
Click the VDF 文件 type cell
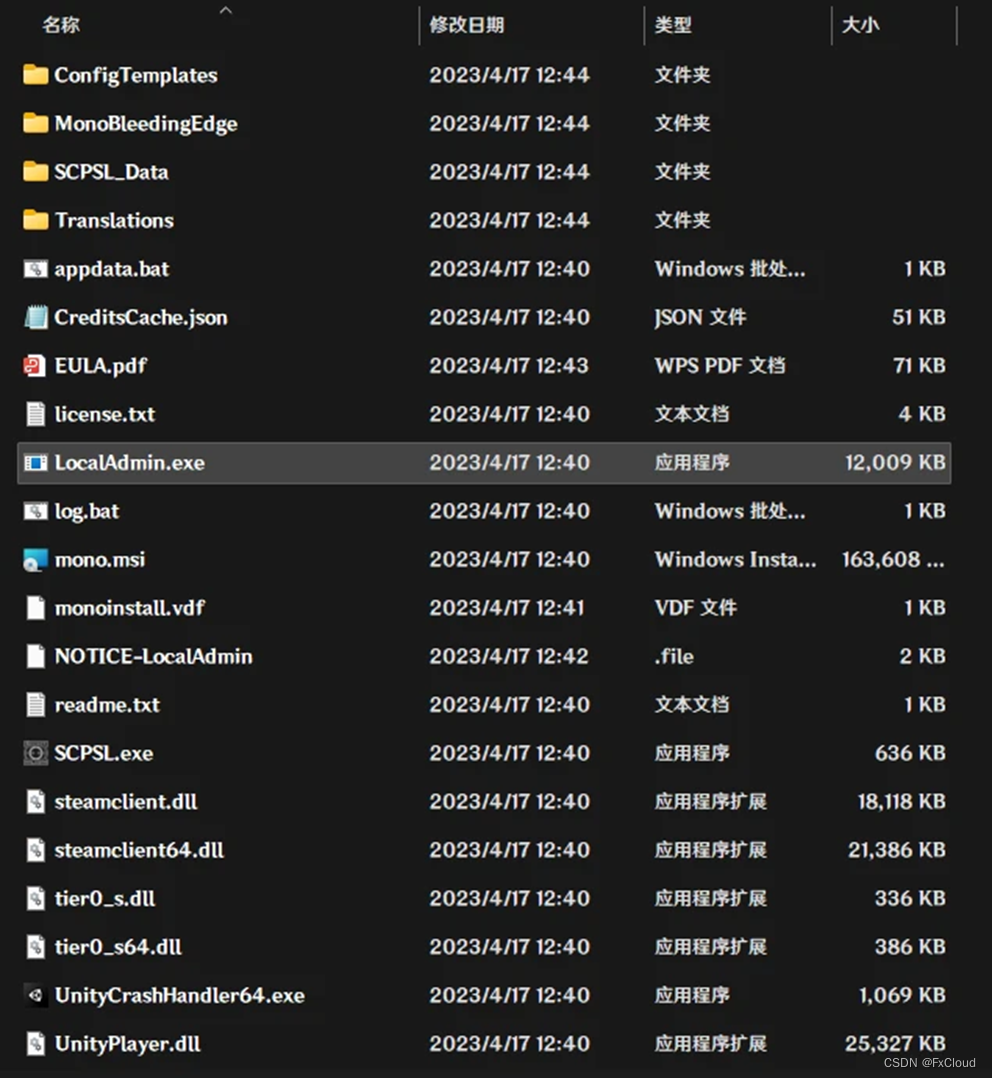coord(696,608)
